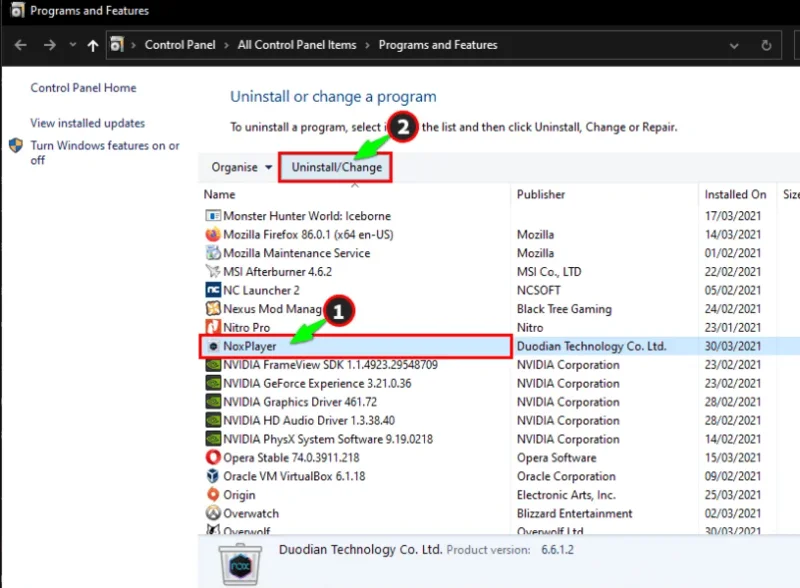The height and width of the screenshot is (588, 800).
Task: Select Oracle VM VirtualBox 6.1.18 name
Action: [294, 476]
